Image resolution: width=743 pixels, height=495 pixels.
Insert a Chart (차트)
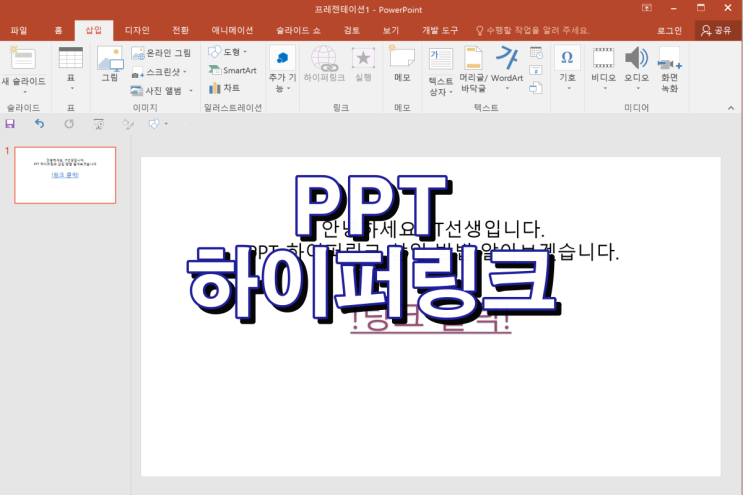(x=225, y=88)
